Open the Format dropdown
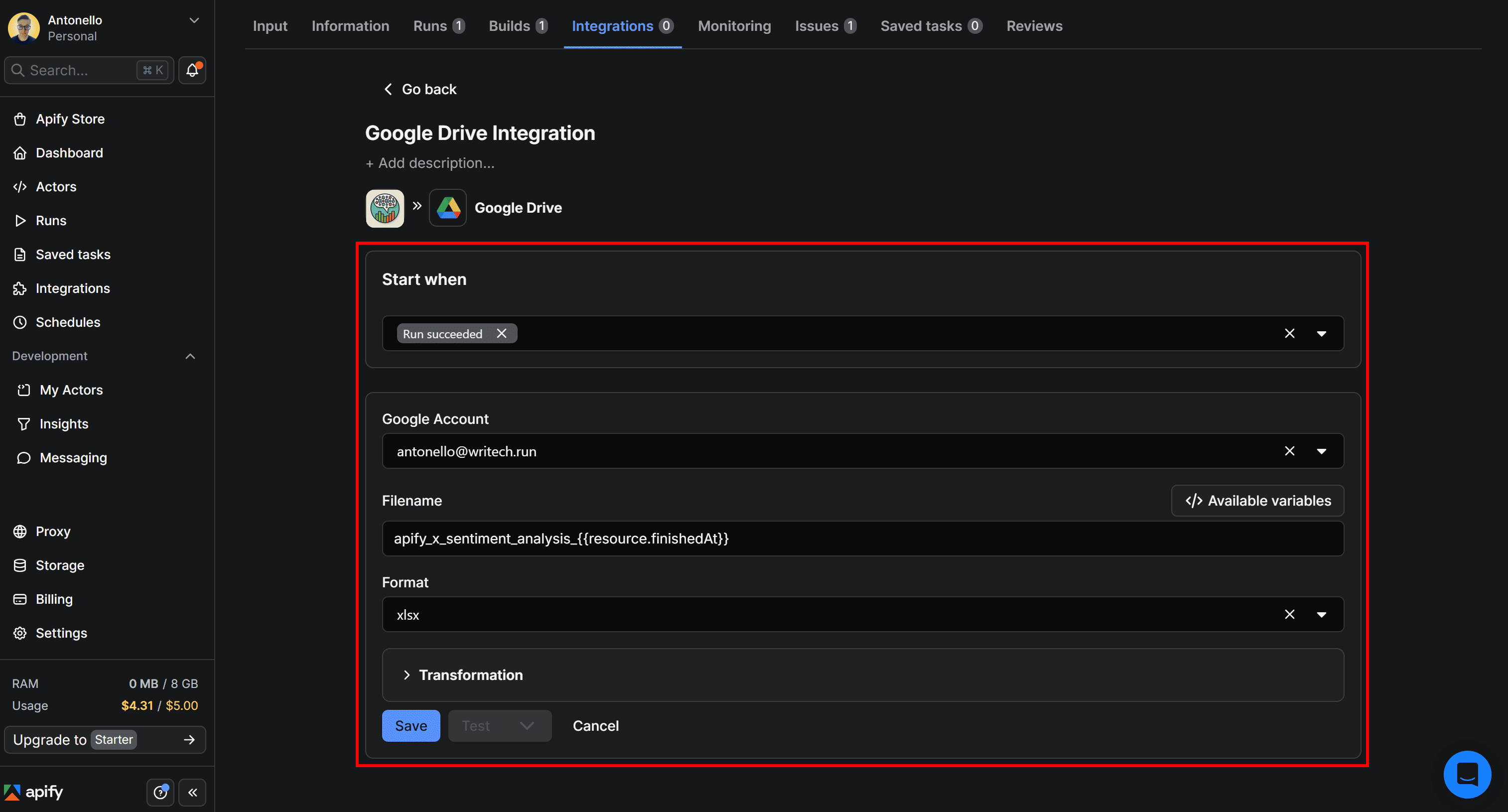1508x812 pixels. [x=1323, y=614]
